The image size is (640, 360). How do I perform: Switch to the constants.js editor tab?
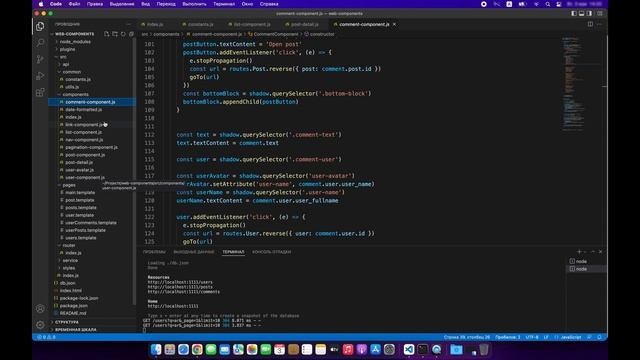[200, 24]
